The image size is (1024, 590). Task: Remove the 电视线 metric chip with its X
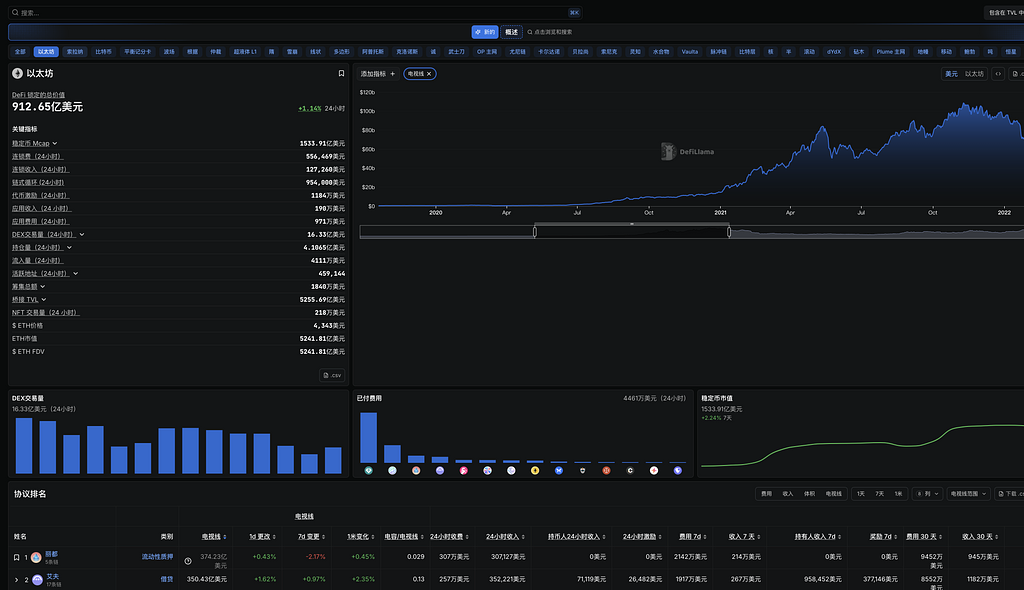point(429,74)
